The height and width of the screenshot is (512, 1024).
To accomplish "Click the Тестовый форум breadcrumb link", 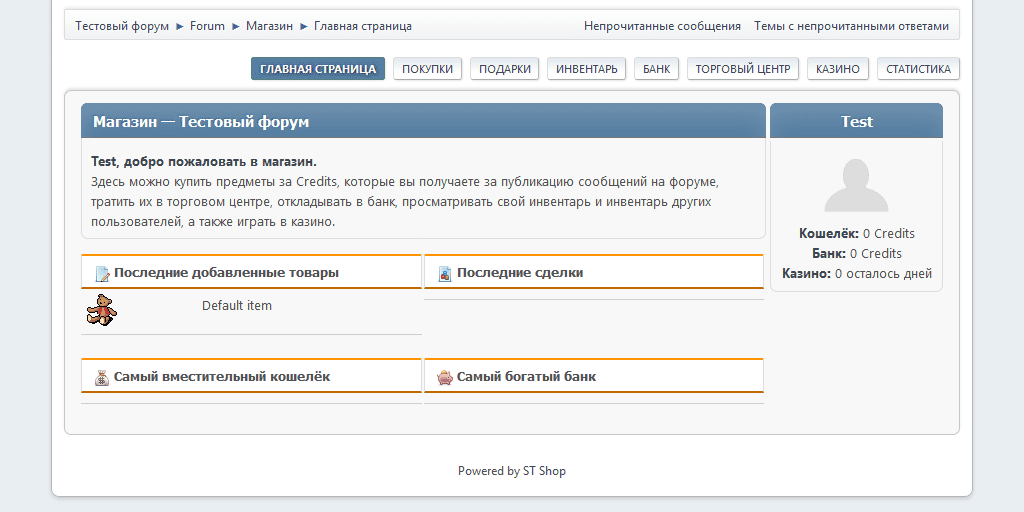I will click(122, 26).
